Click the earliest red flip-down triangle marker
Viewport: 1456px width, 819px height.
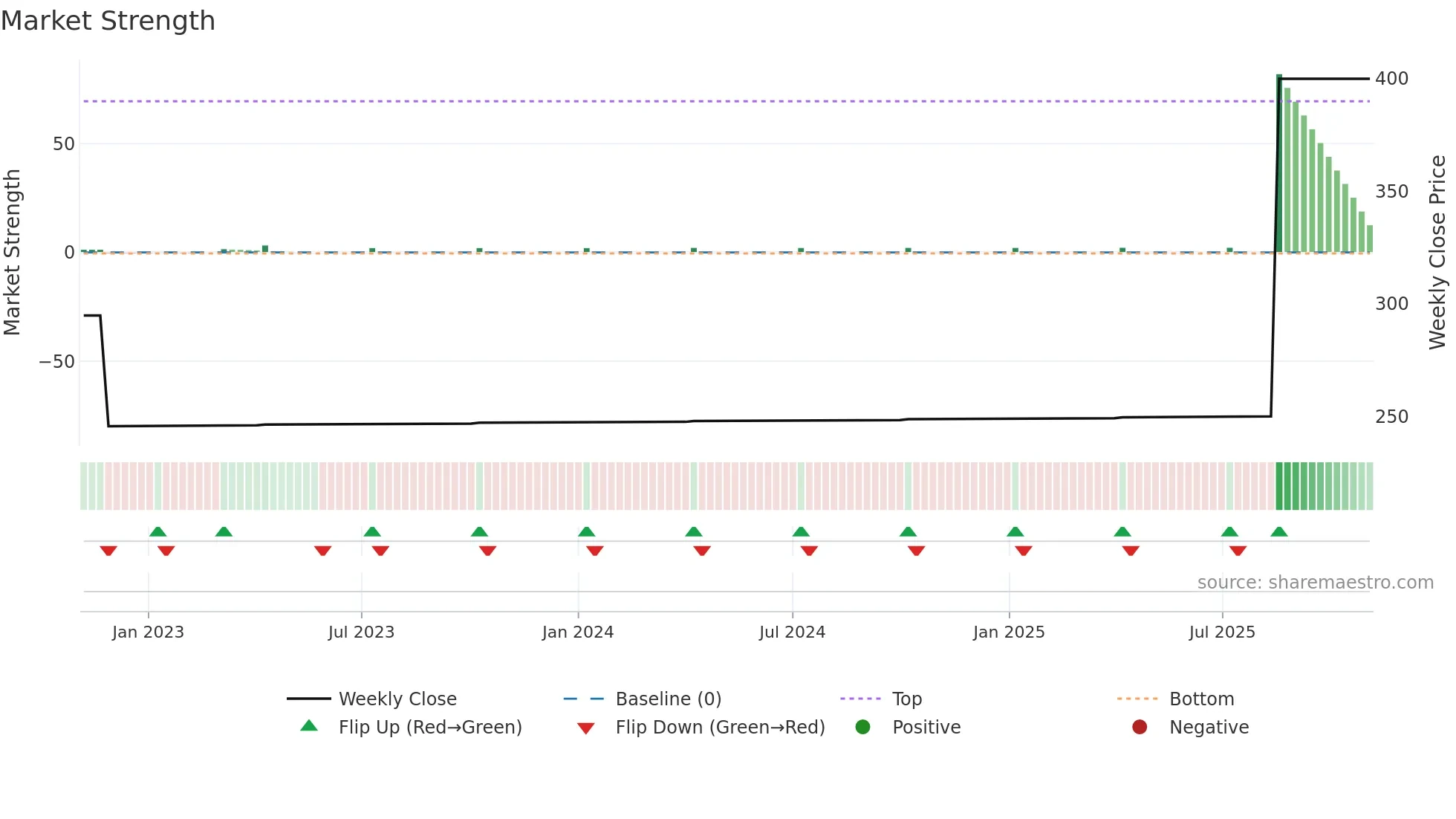click(x=108, y=551)
